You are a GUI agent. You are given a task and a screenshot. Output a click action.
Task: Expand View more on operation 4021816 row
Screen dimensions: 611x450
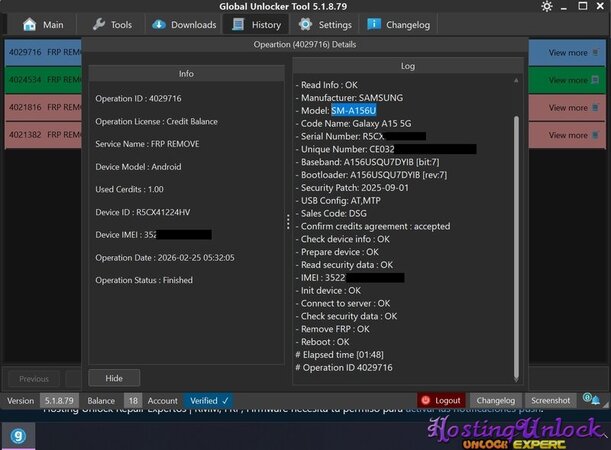572,107
